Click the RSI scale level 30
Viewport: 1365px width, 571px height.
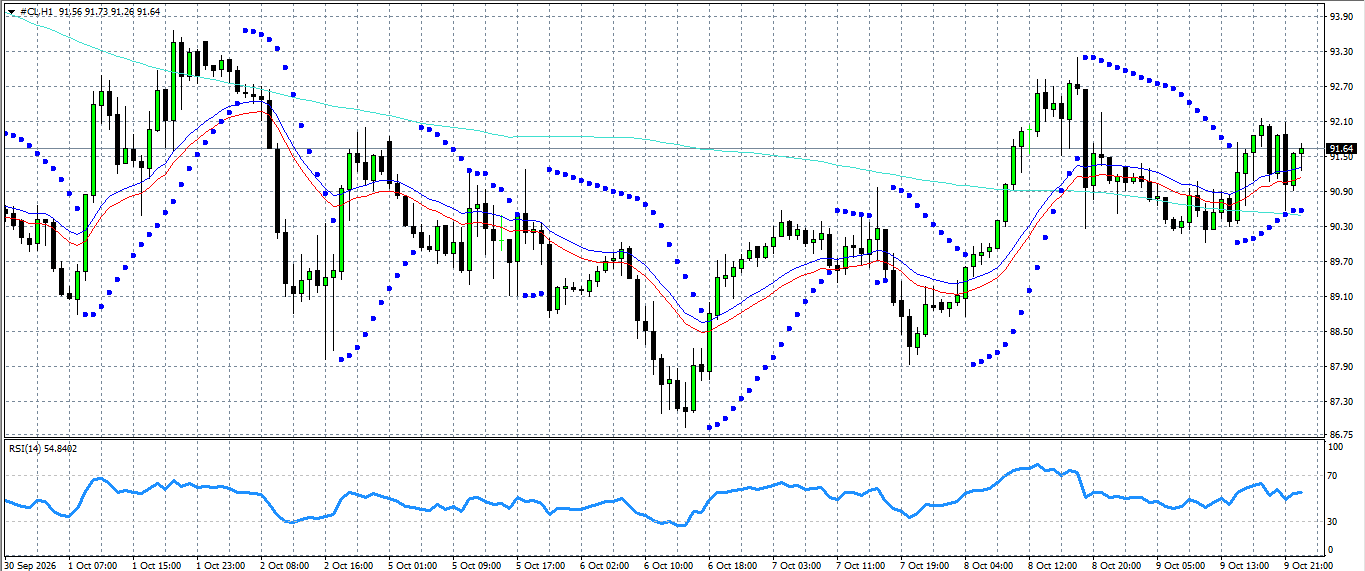coord(1333,521)
